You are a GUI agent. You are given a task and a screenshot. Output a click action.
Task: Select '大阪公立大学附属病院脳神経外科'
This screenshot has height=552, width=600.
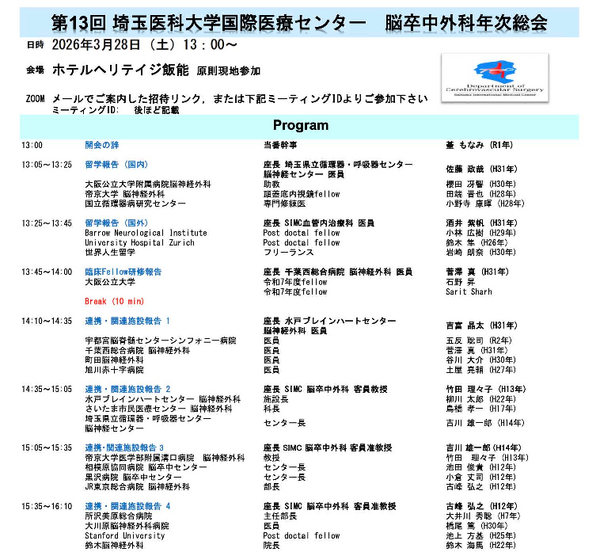(x=148, y=184)
